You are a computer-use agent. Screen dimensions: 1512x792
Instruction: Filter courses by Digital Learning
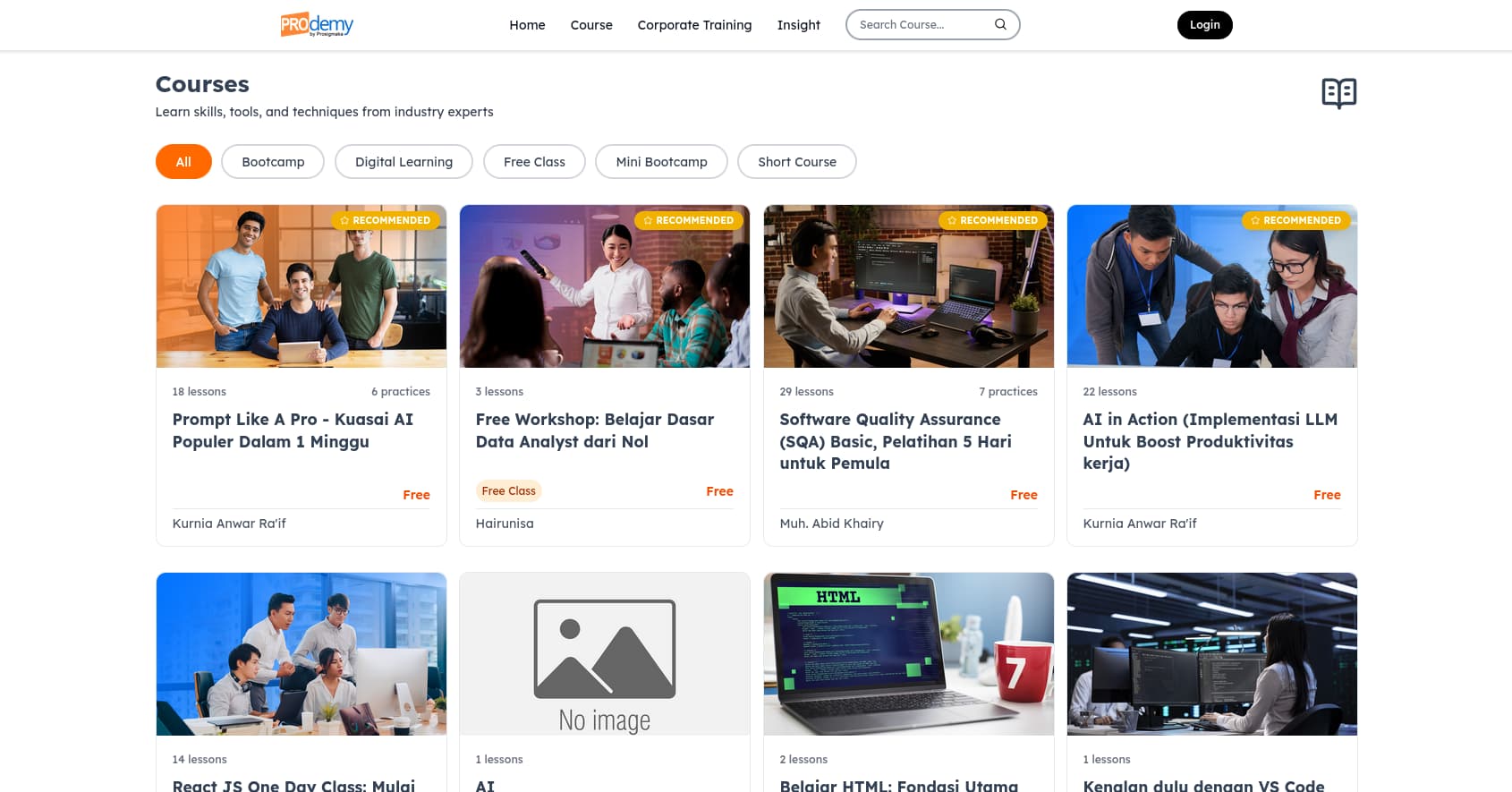pyautogui.click(x=403, y=162)
